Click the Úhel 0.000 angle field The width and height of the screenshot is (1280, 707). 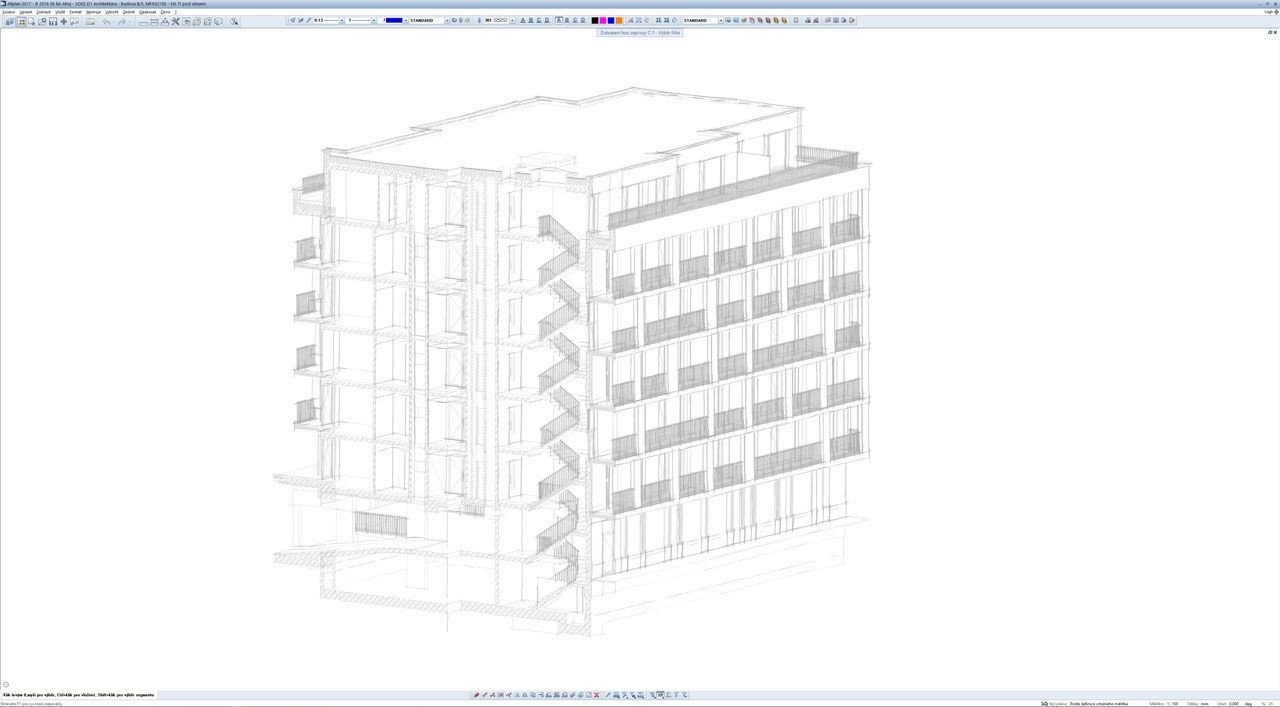[1234, 703]
